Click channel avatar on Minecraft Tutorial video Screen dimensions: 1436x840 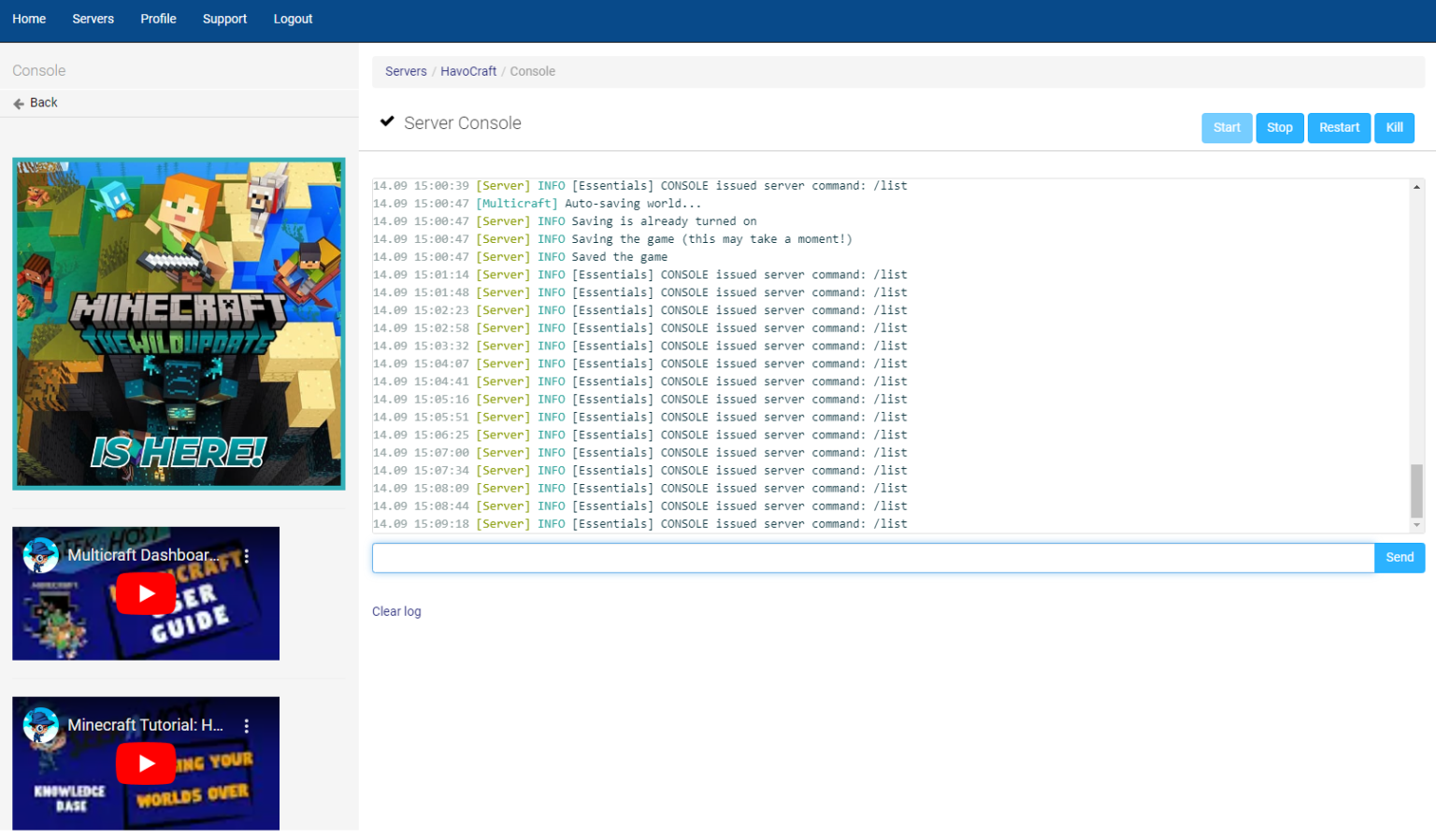point(40,726)
